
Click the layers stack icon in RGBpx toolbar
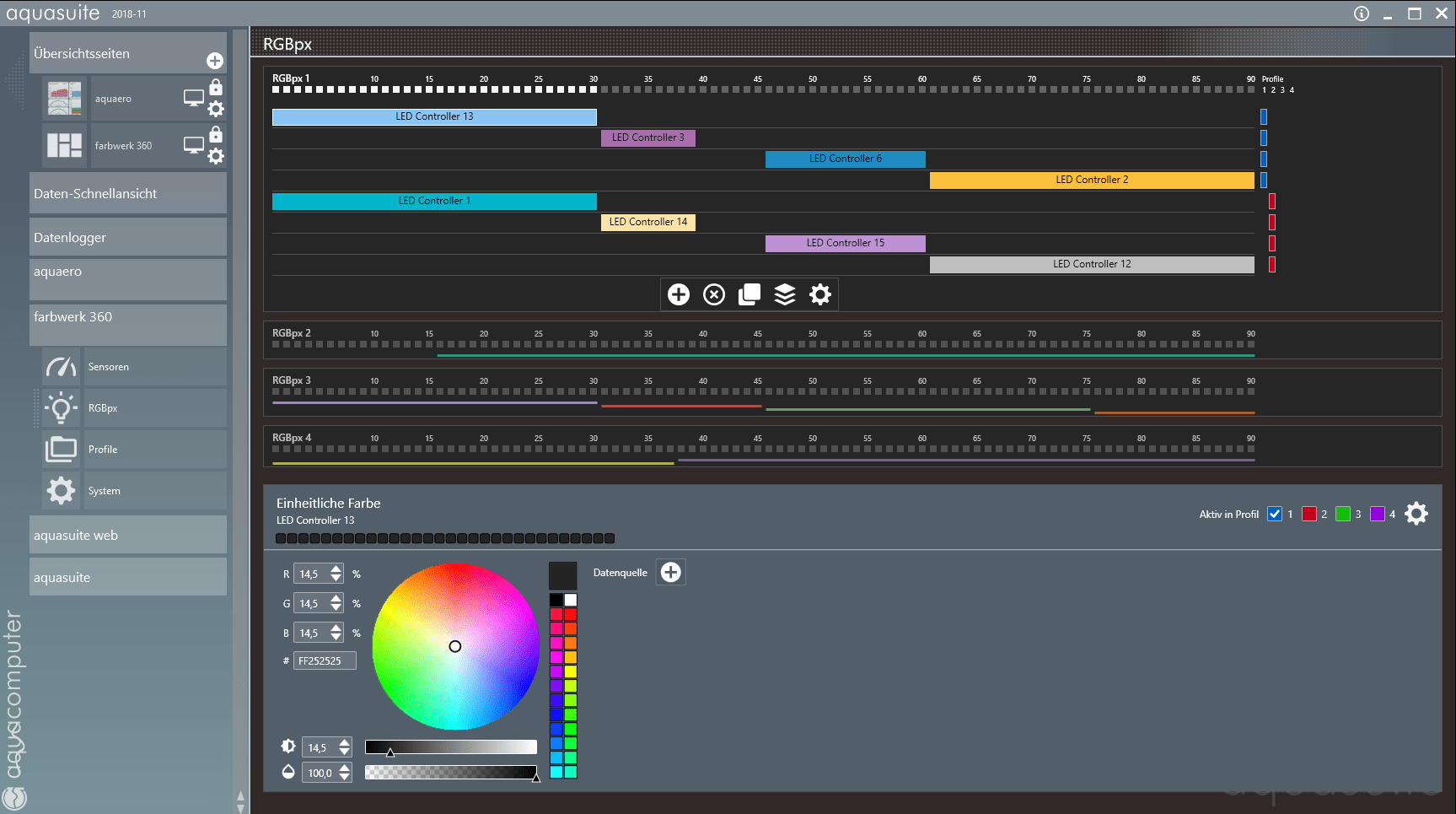pos(785,294)
